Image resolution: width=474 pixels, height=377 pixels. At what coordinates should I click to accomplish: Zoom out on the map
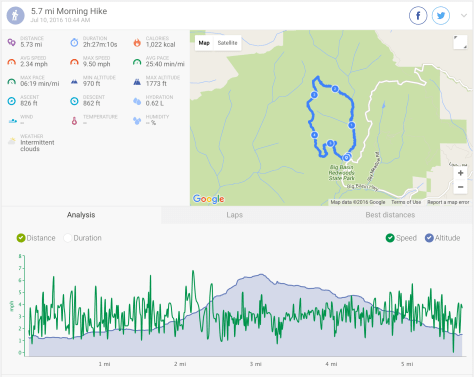460,187
